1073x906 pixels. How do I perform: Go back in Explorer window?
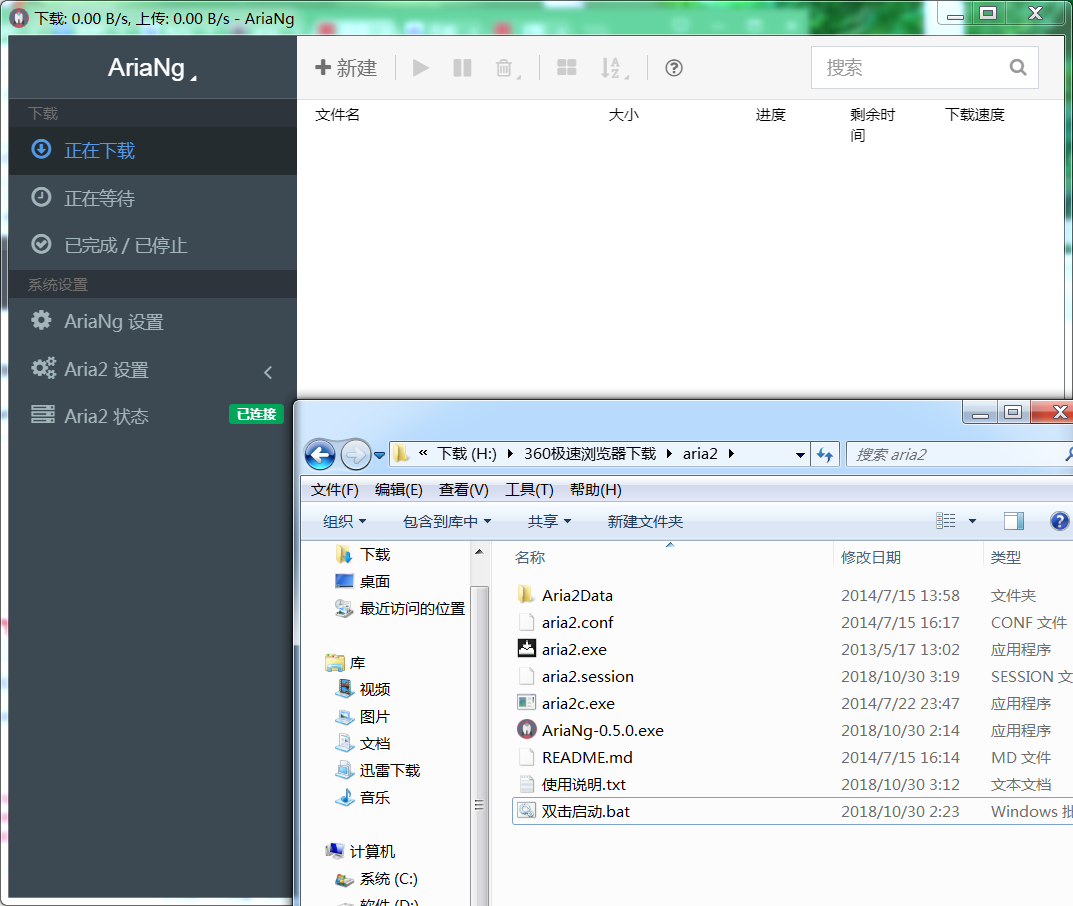pyautogui.click(x=320, y=454)
